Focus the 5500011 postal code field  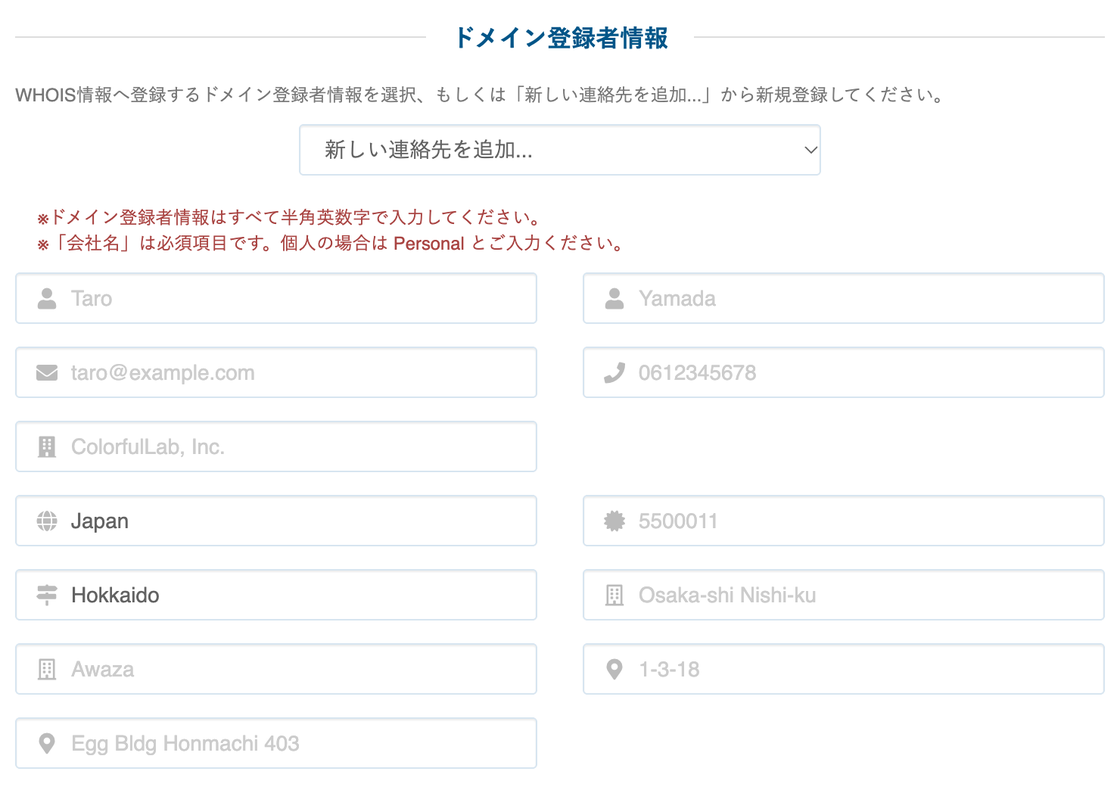pos(844,521)
